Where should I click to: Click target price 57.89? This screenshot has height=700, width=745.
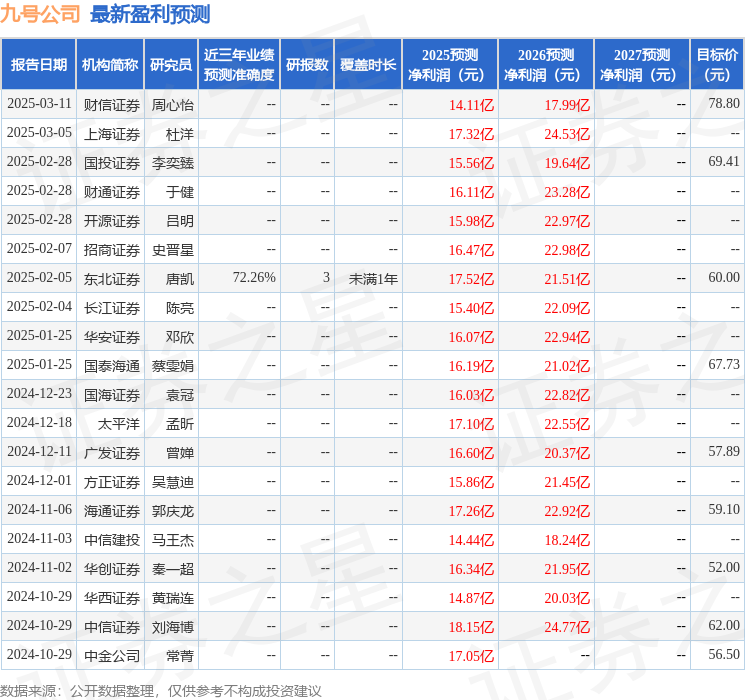coord(724,451)
